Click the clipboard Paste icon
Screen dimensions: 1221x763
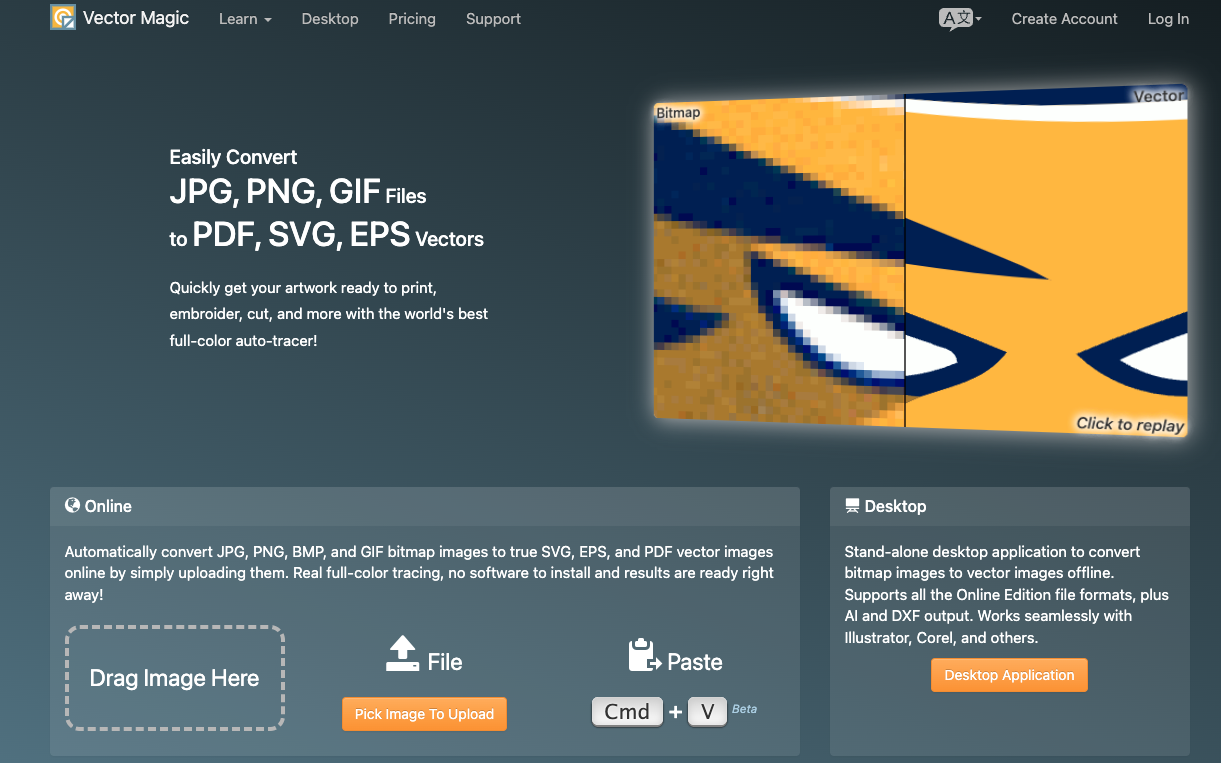click(645, 656)
